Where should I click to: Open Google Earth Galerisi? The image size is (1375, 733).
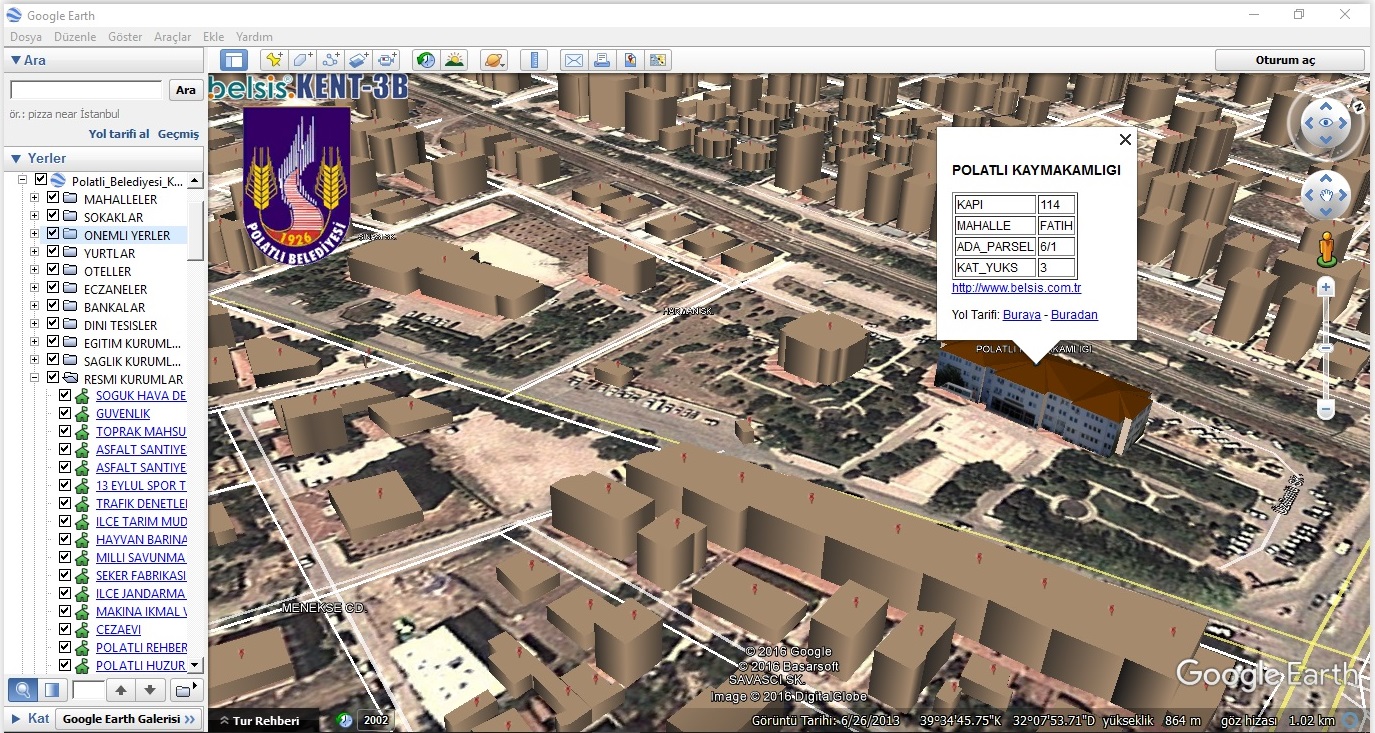129,719
